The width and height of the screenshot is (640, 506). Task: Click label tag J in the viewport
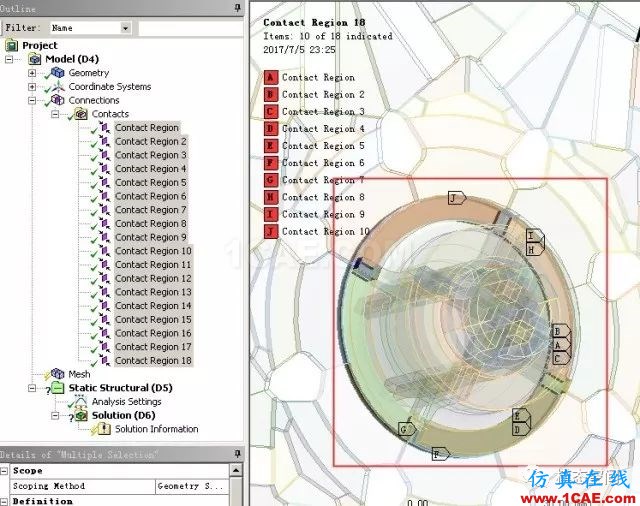(x=457, y=198)
